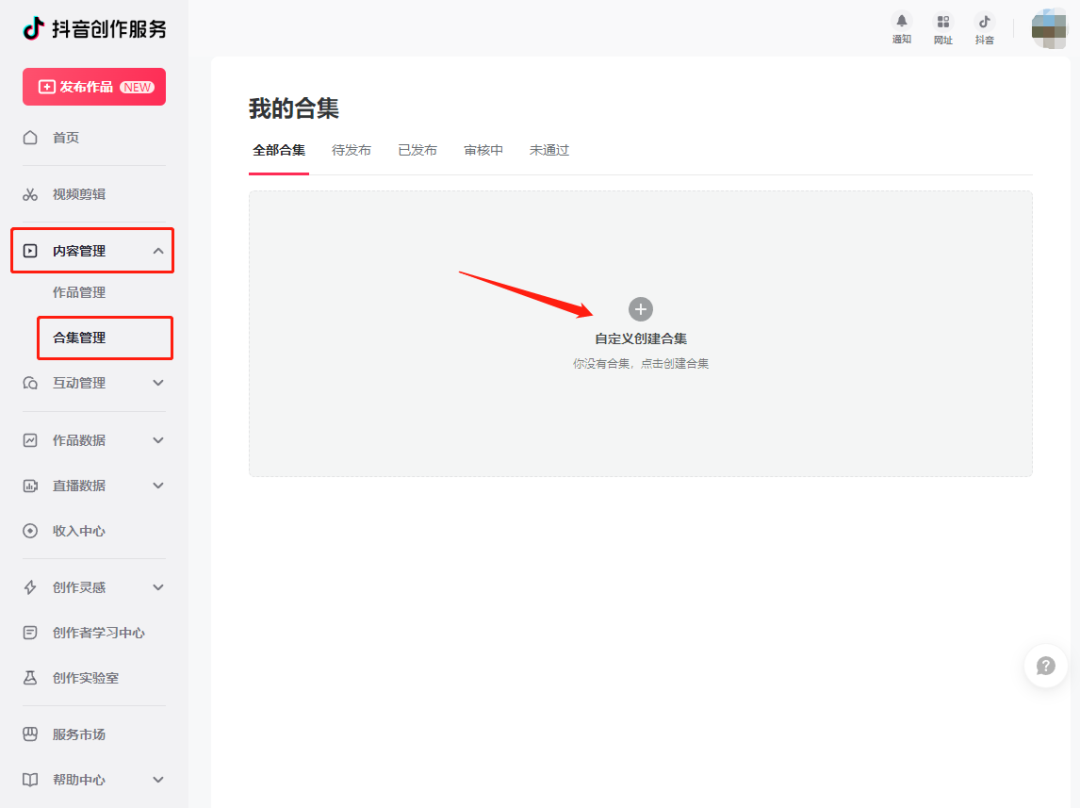1080x808 pixels.
Task: Open the 抖音 shortcut icon in header
Action: [x=984, y=23]
